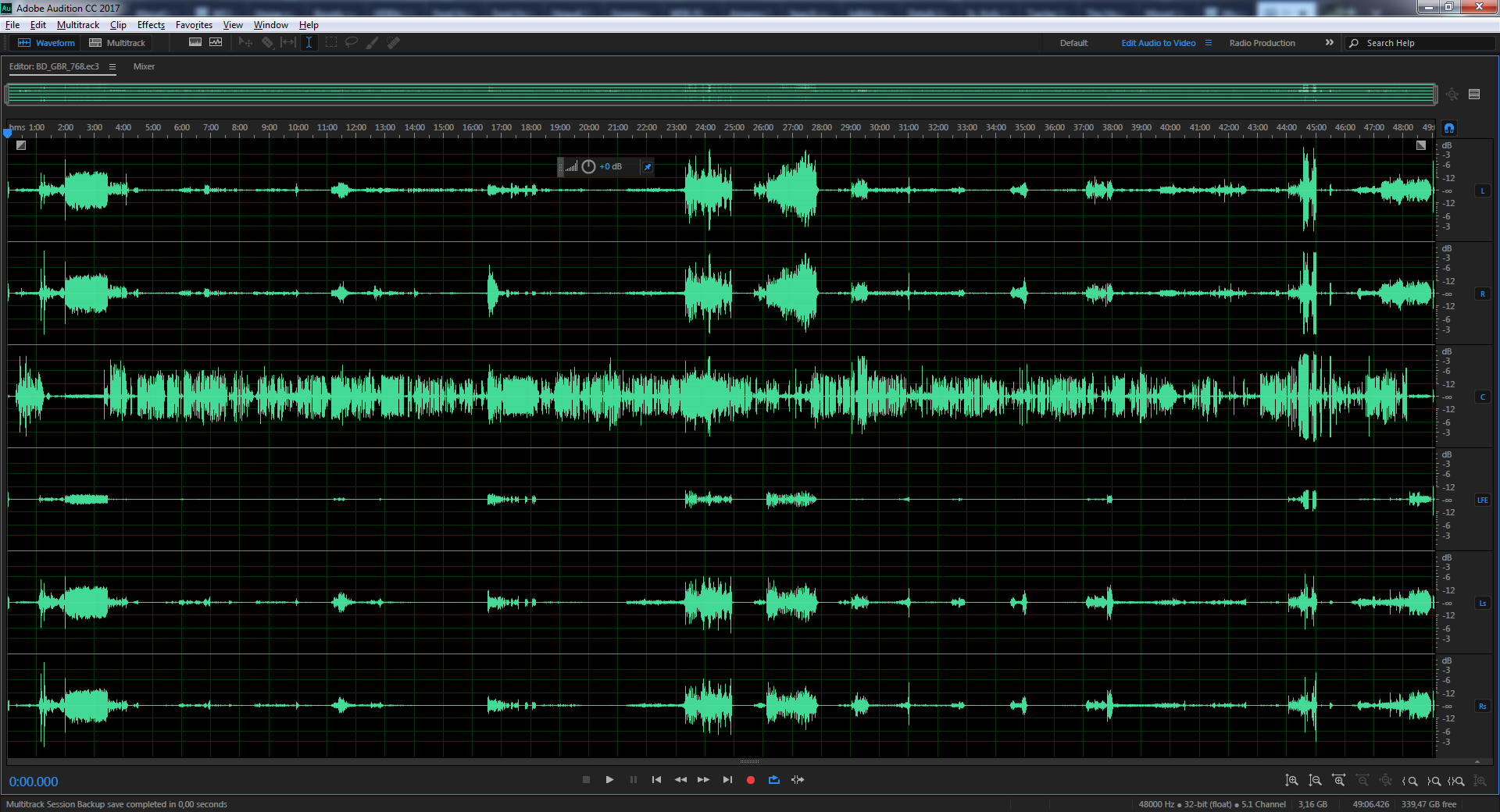The width and height of the screenshot is (1500, 812).
Task: Move playhead to next marker
Action: [727, 780]
